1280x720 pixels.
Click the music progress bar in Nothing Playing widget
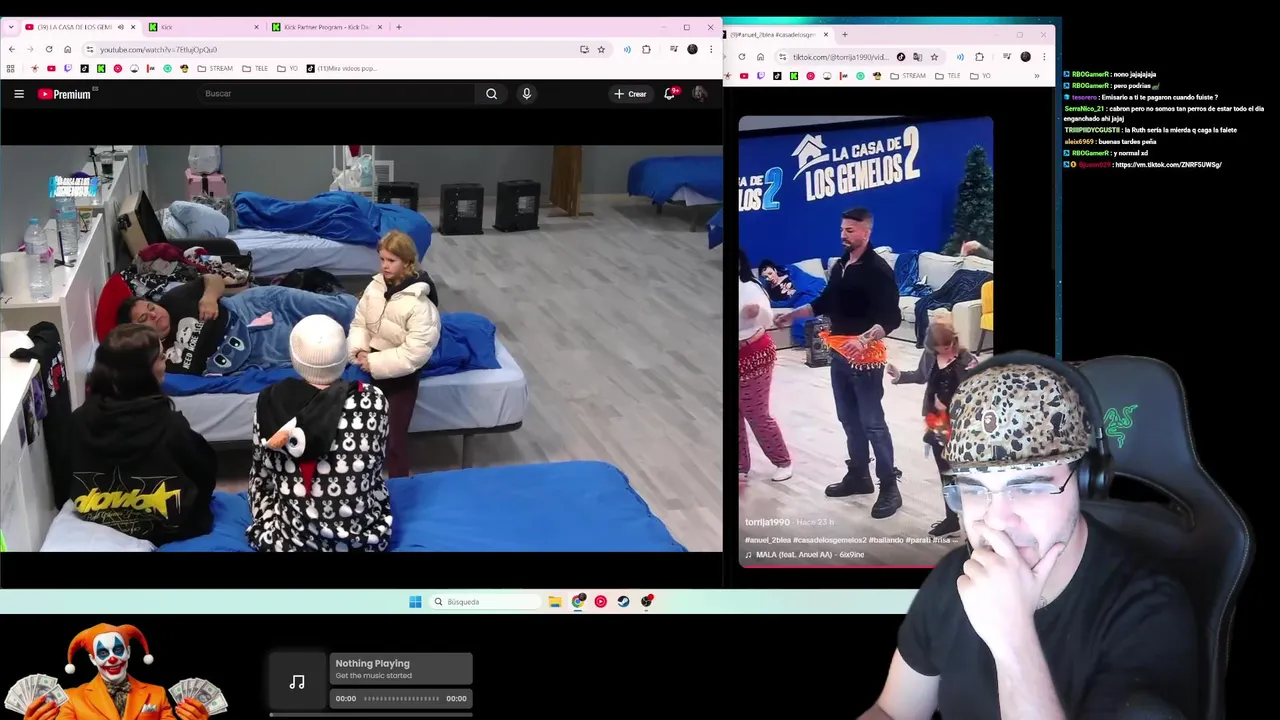pyautogui.click(x=401, y=699)
